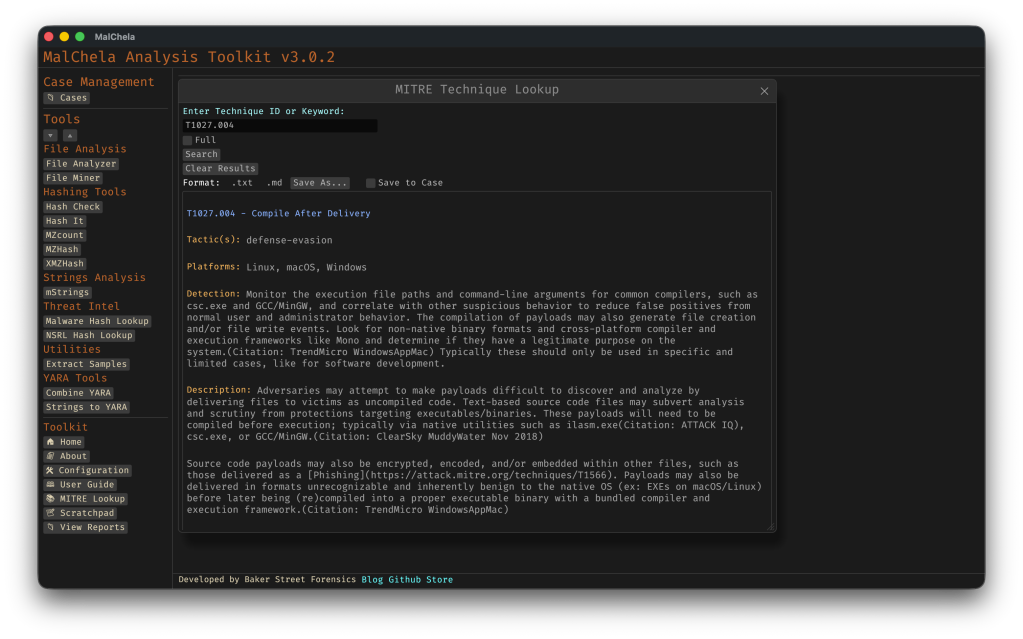Screen dimensions: 1023x639
Task: Enable the Full checkbox
Action: pyautogui.click(x=188, y=141)
